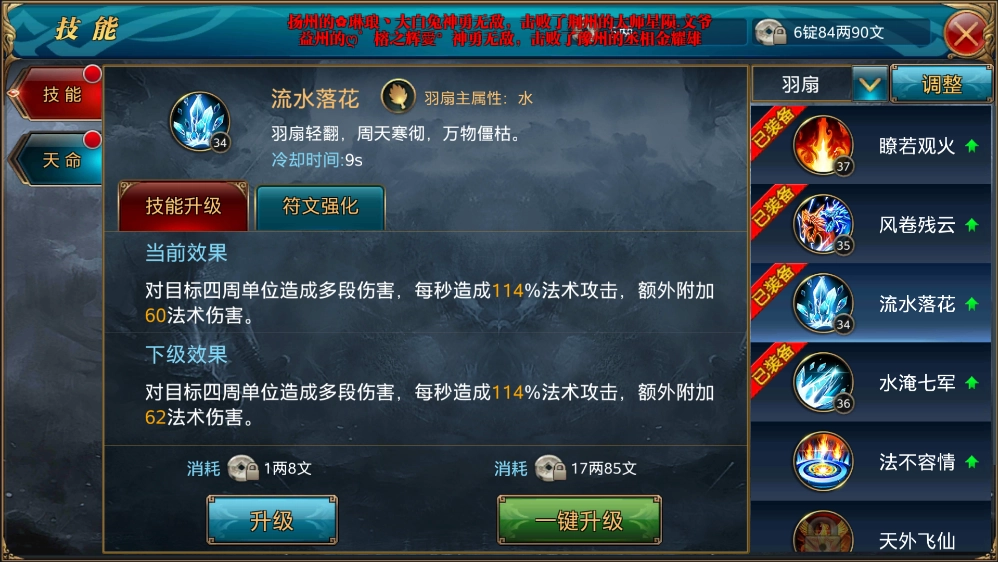Select the 法不容情 flame ring icon
This screenshot has width=998, height=562.
[x=823, y=461]
